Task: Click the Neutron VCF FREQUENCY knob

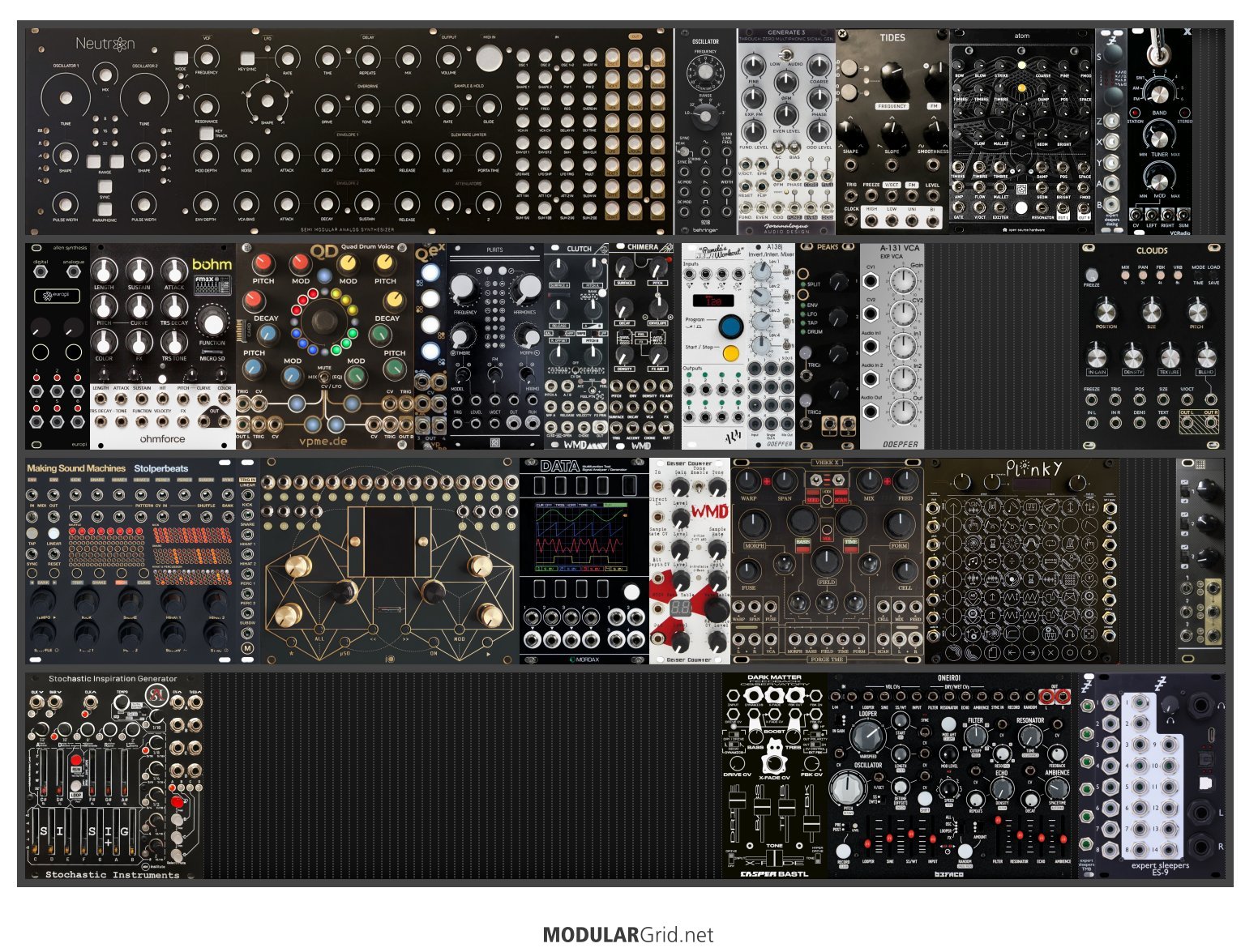Action: point(206,58)
